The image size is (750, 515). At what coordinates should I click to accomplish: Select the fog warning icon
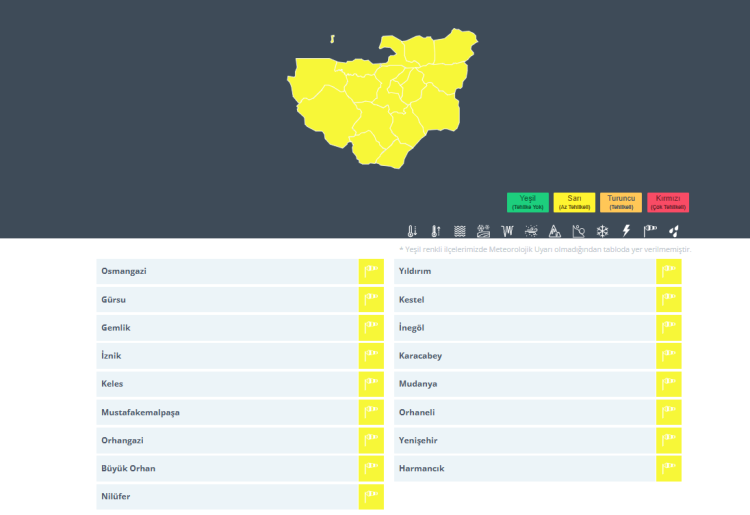pyautogui.click(x=459, y=231)
